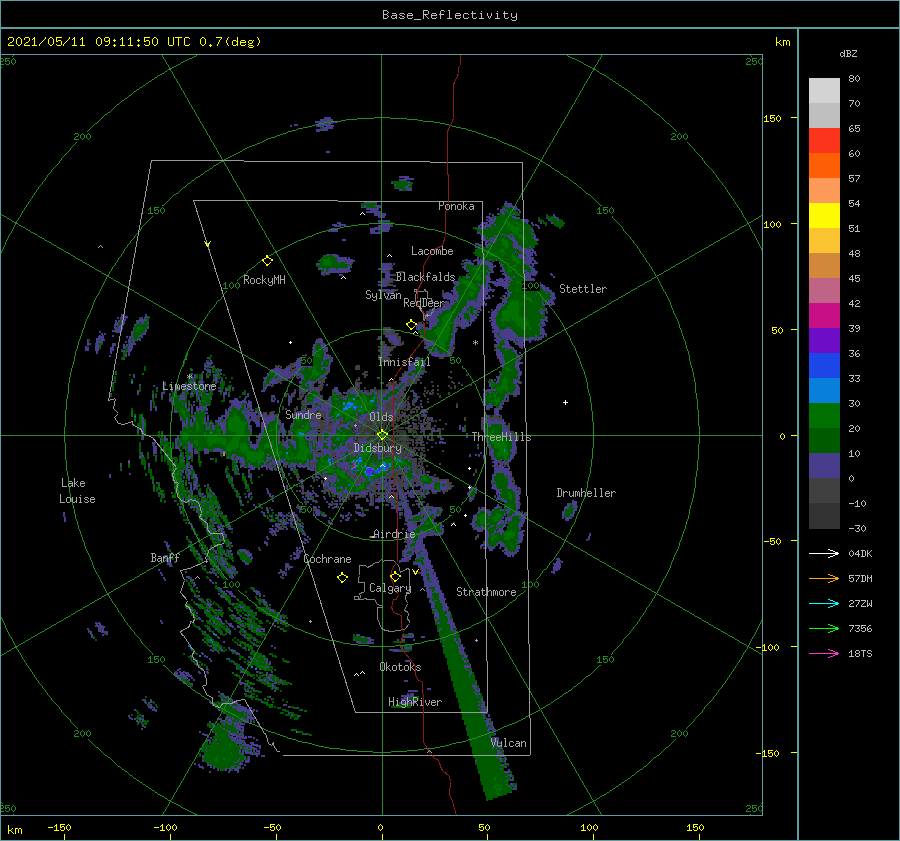
Task: Click the Blackfalds city label
Action: point(425,277)
